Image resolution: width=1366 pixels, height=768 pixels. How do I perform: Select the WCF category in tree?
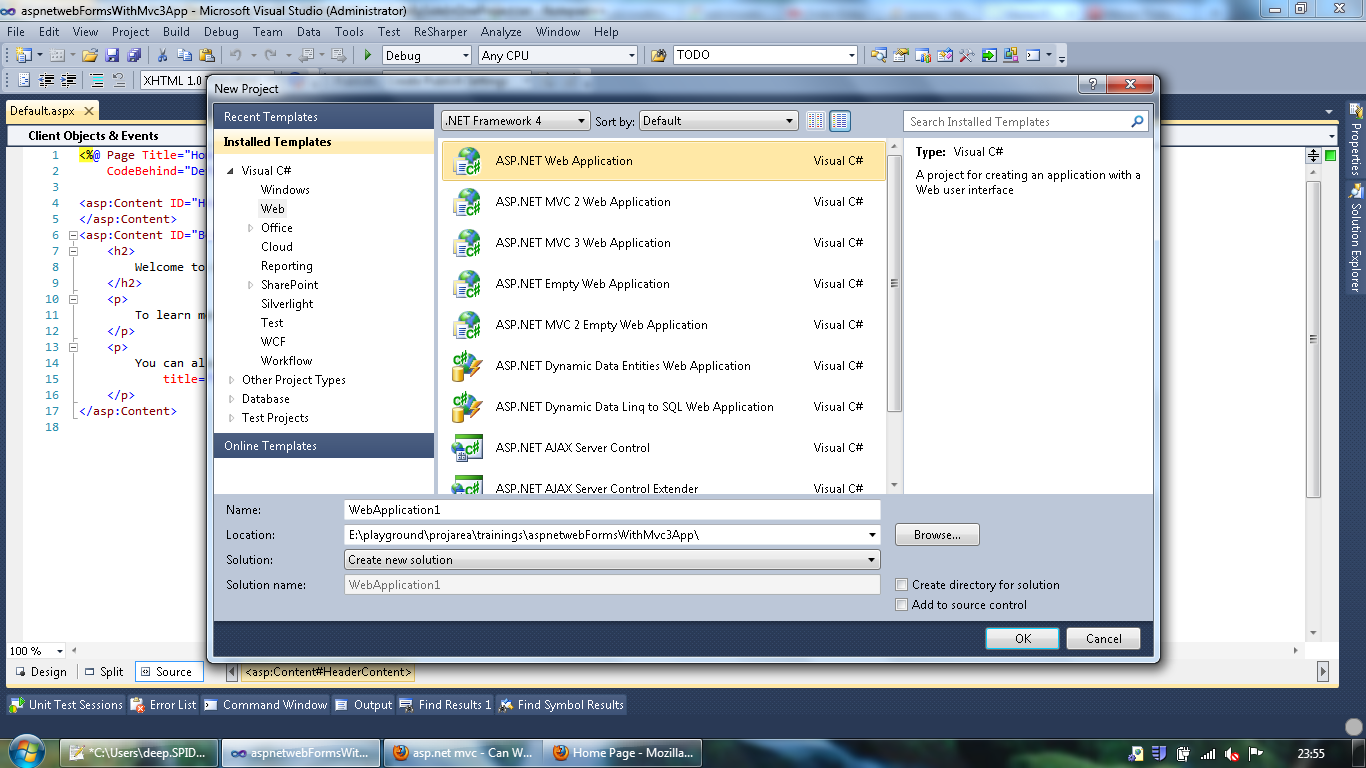point(273,342)
